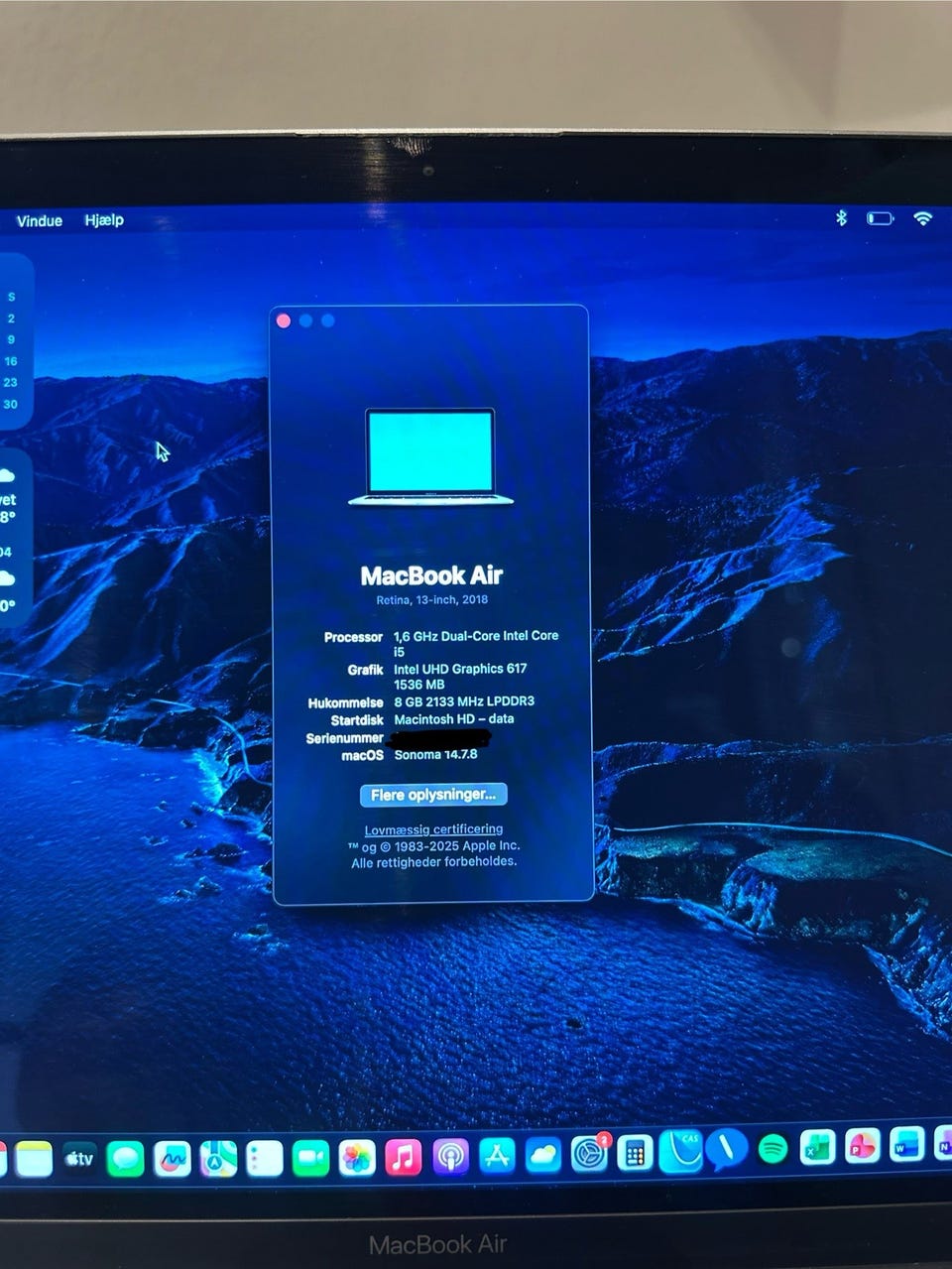Click the calendar widget on desktop
This screenshot has height=1269, width=952.
pyautogui.click(x=15, y=342)
